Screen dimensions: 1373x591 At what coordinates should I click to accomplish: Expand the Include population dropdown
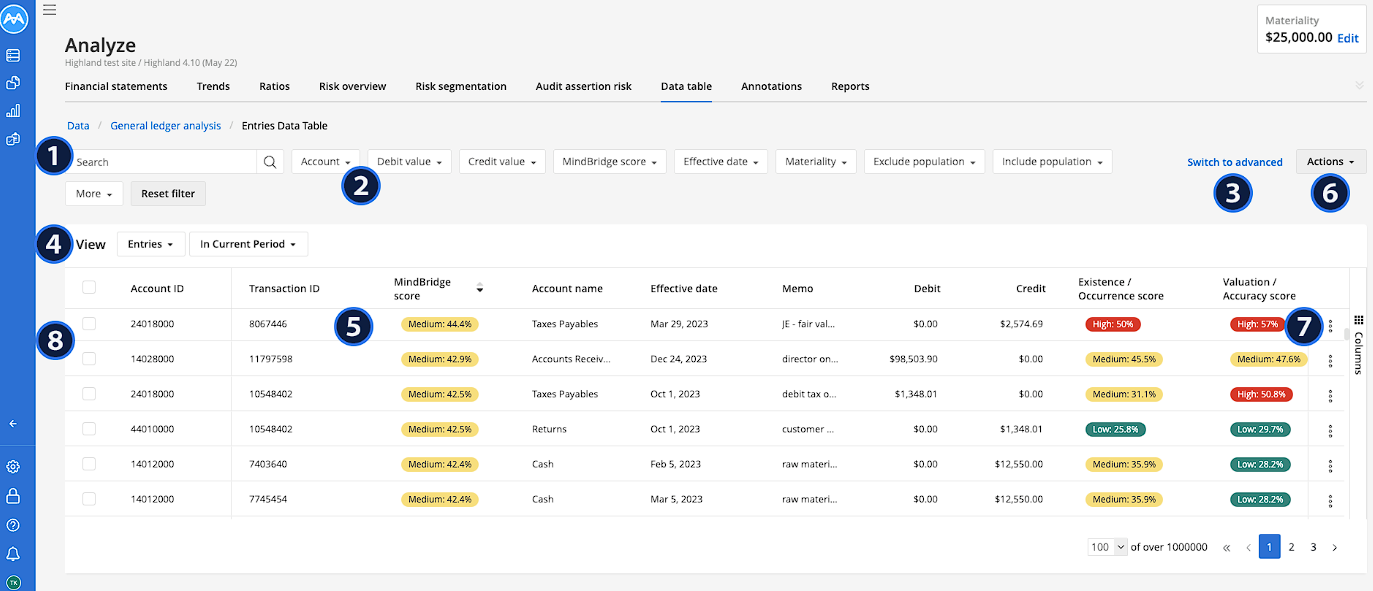[x=1052, y=162]
